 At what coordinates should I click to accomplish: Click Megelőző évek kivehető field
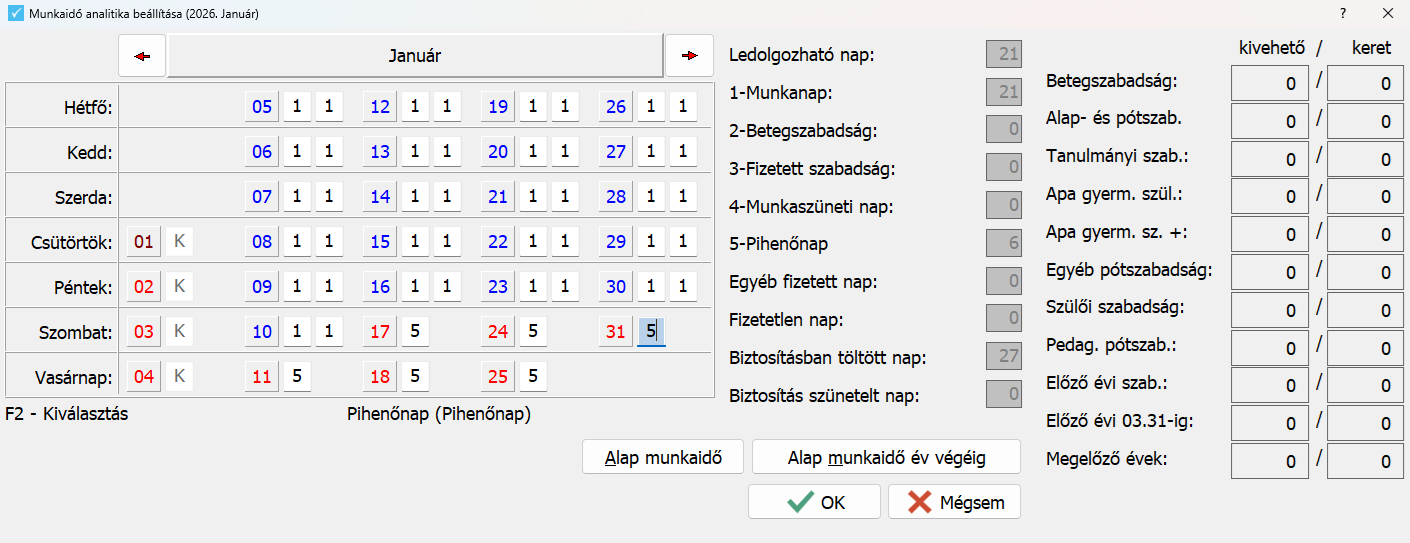point(1269,462)
